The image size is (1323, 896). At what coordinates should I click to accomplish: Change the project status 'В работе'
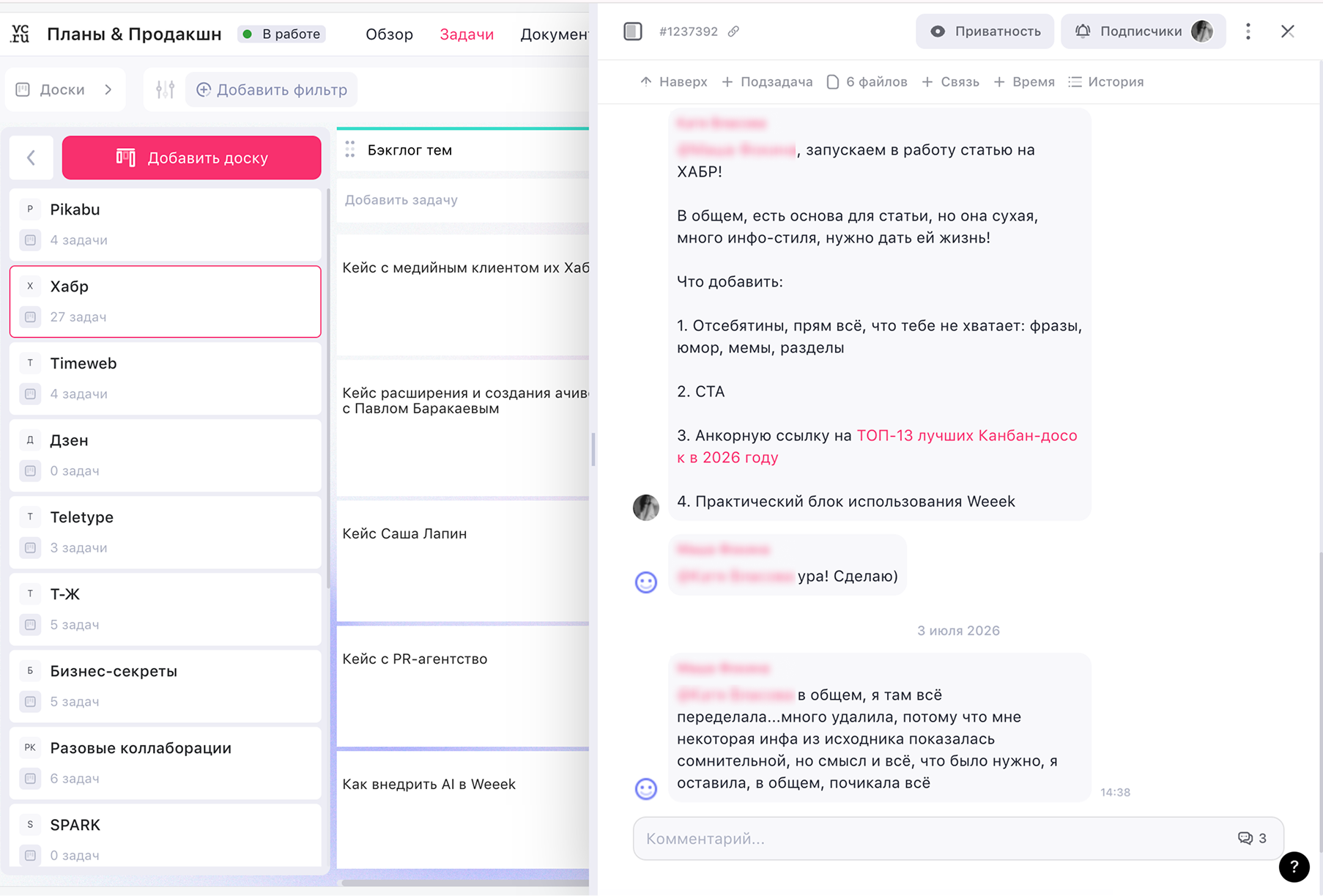tap(282, 34)
